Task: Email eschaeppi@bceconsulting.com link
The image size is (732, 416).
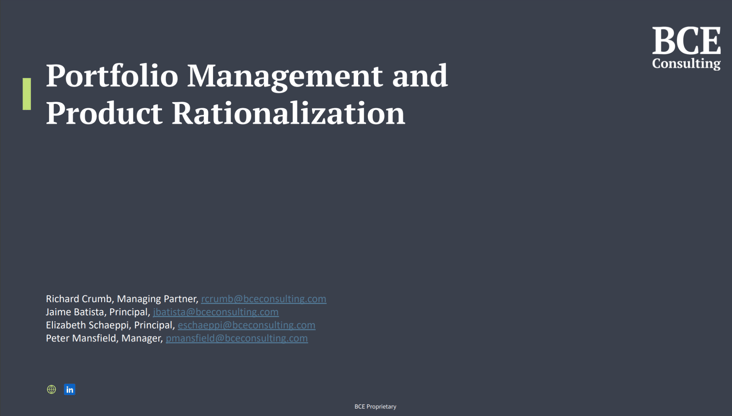Action: coord(246,325)
